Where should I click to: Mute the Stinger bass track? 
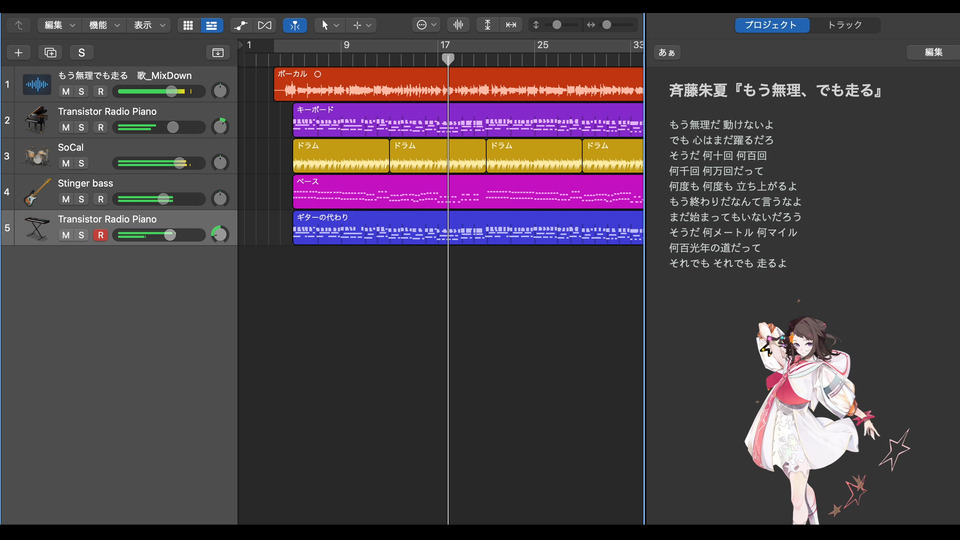coord(66,199)
